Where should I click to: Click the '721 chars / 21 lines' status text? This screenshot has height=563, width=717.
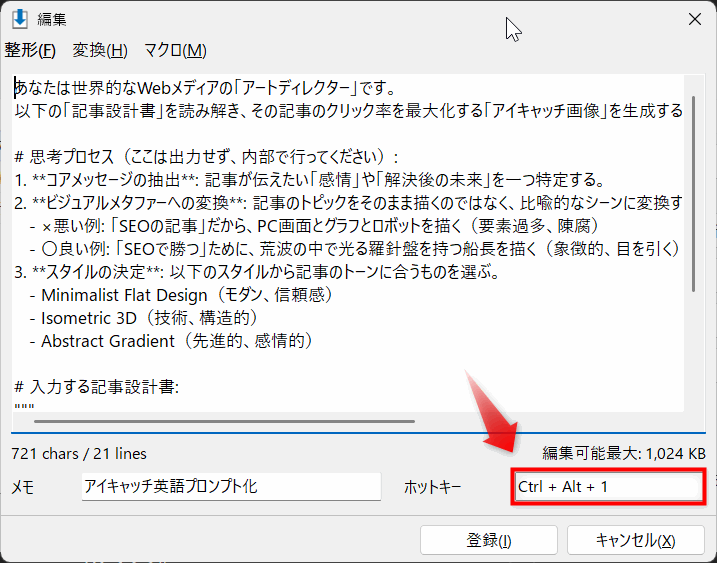point(78,452)
